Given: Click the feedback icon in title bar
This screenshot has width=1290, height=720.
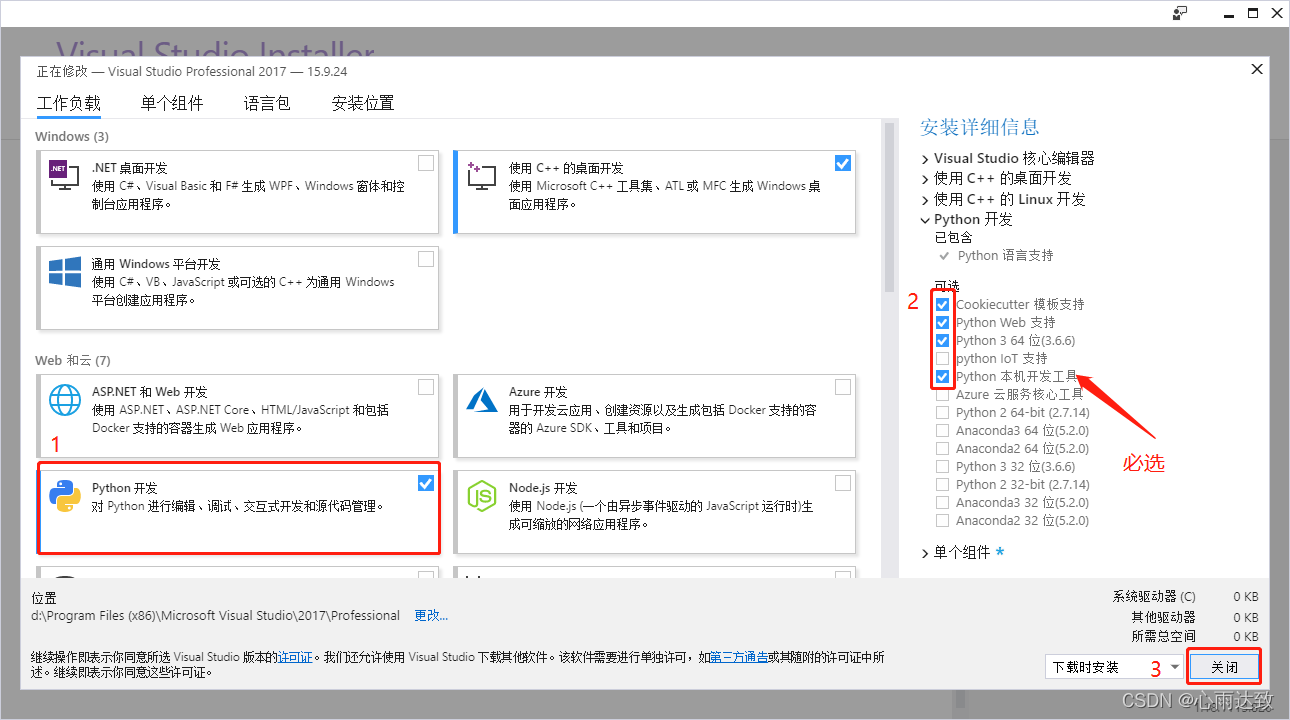Looking at the screenshot, I should pyautogui.click(x=1180, y=13).
